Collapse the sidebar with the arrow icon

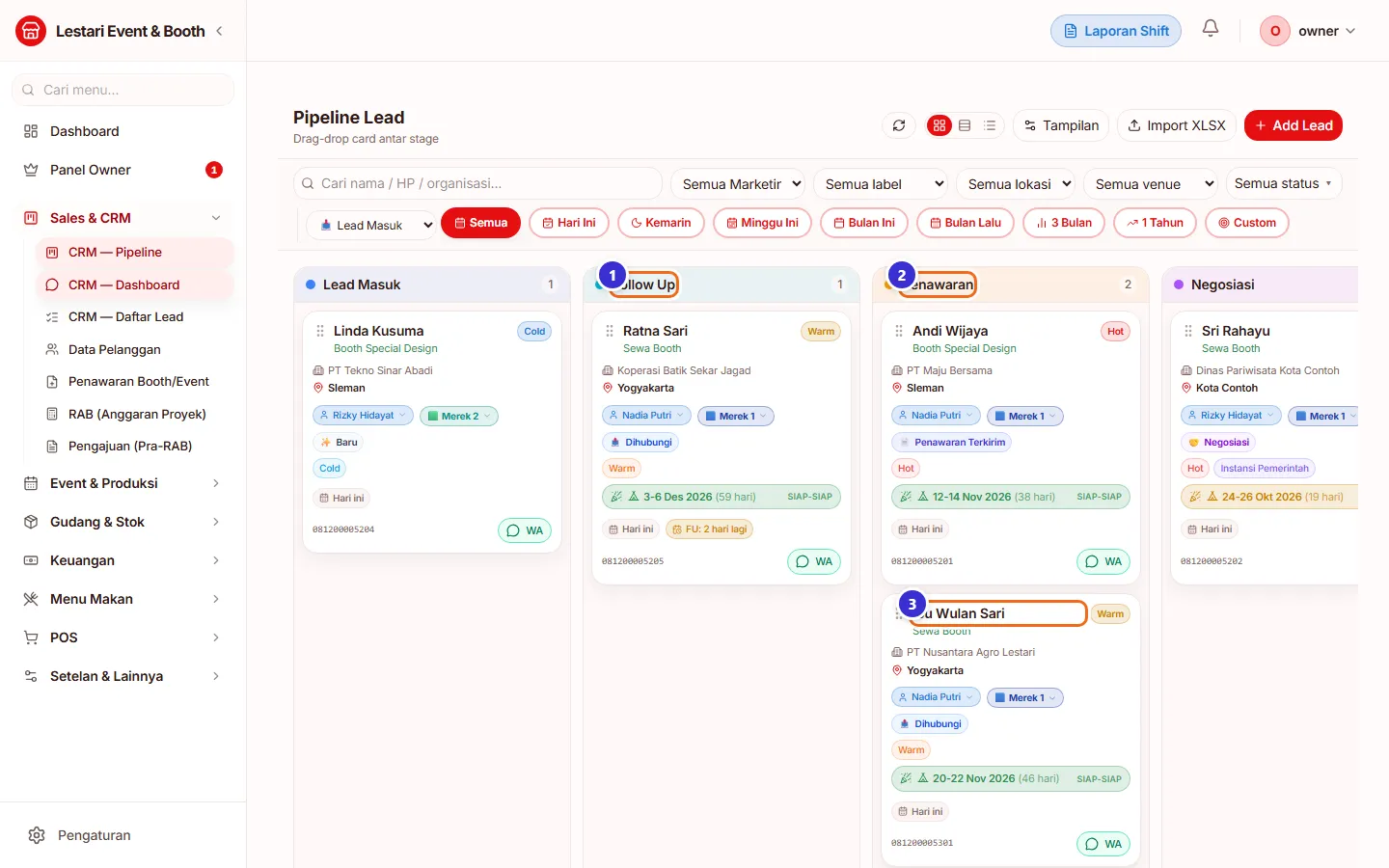coord(220,31)
